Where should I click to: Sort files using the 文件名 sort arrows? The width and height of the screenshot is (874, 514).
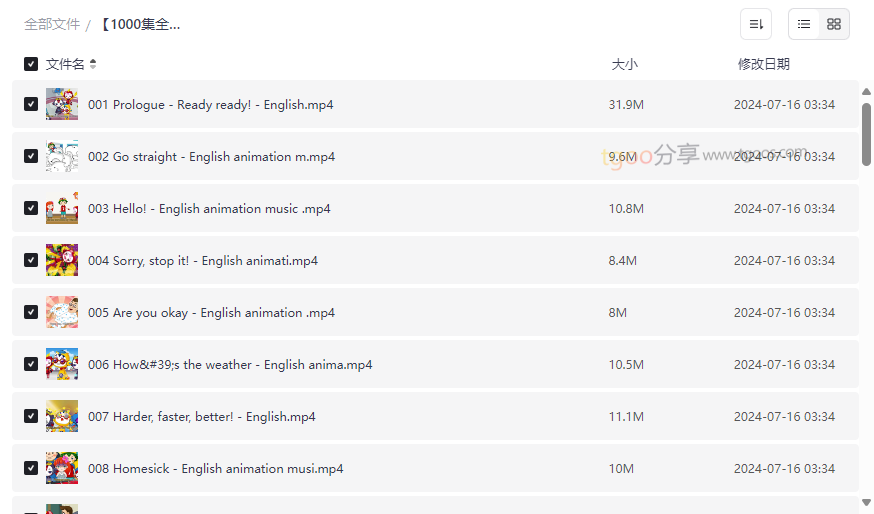coord(93,64)
